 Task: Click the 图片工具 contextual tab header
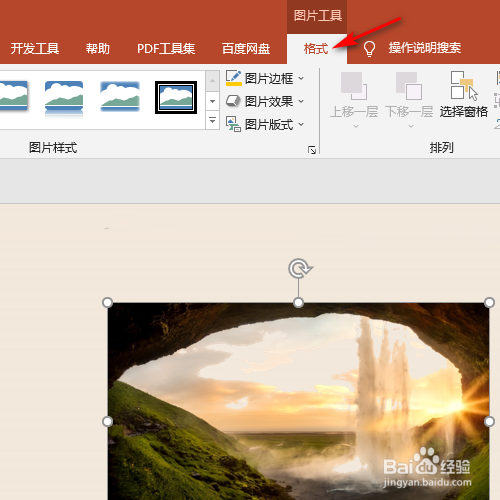[317, 16]
